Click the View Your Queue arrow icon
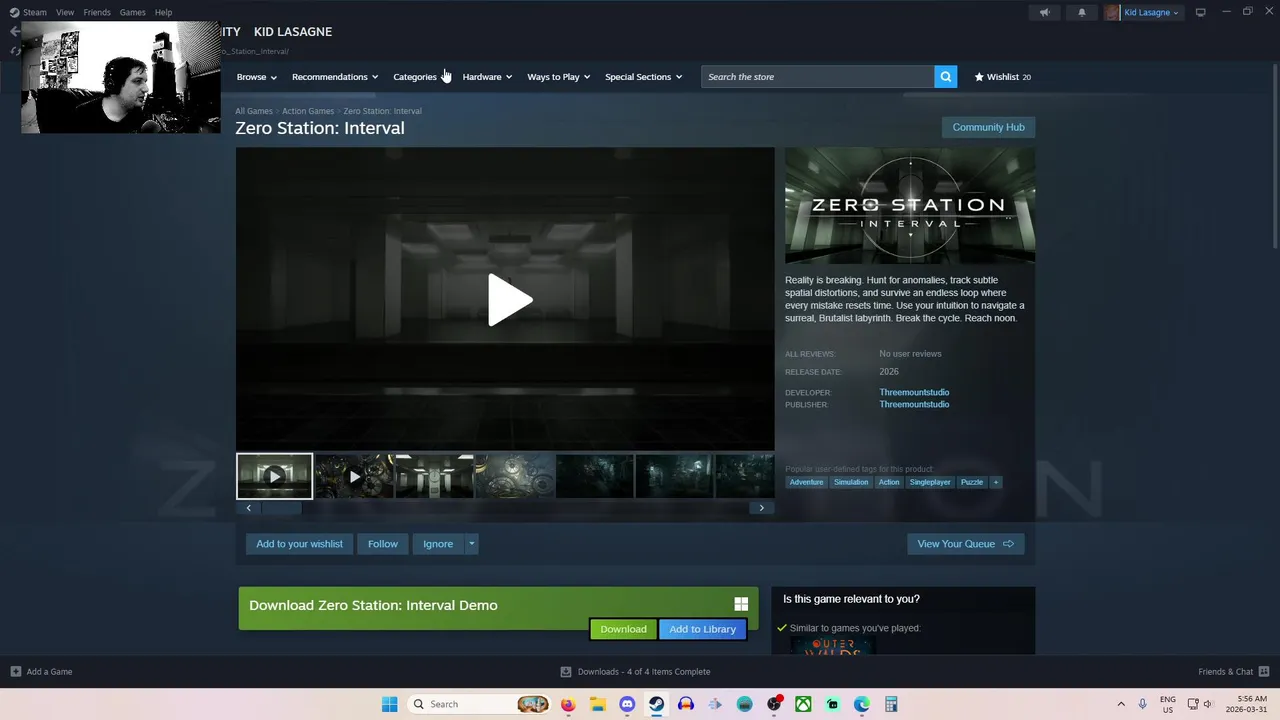 [x=1008, y=544]
